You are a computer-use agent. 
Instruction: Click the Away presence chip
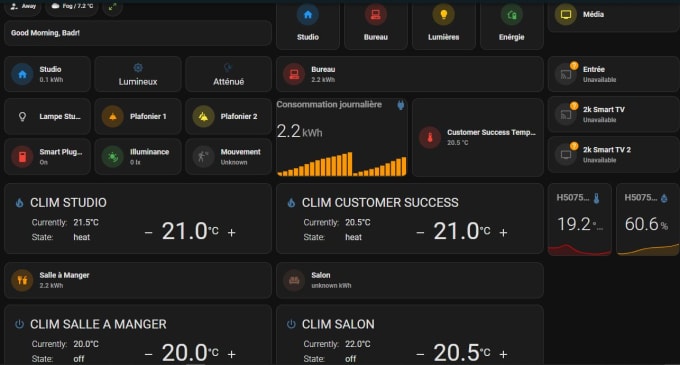(24, 7)
